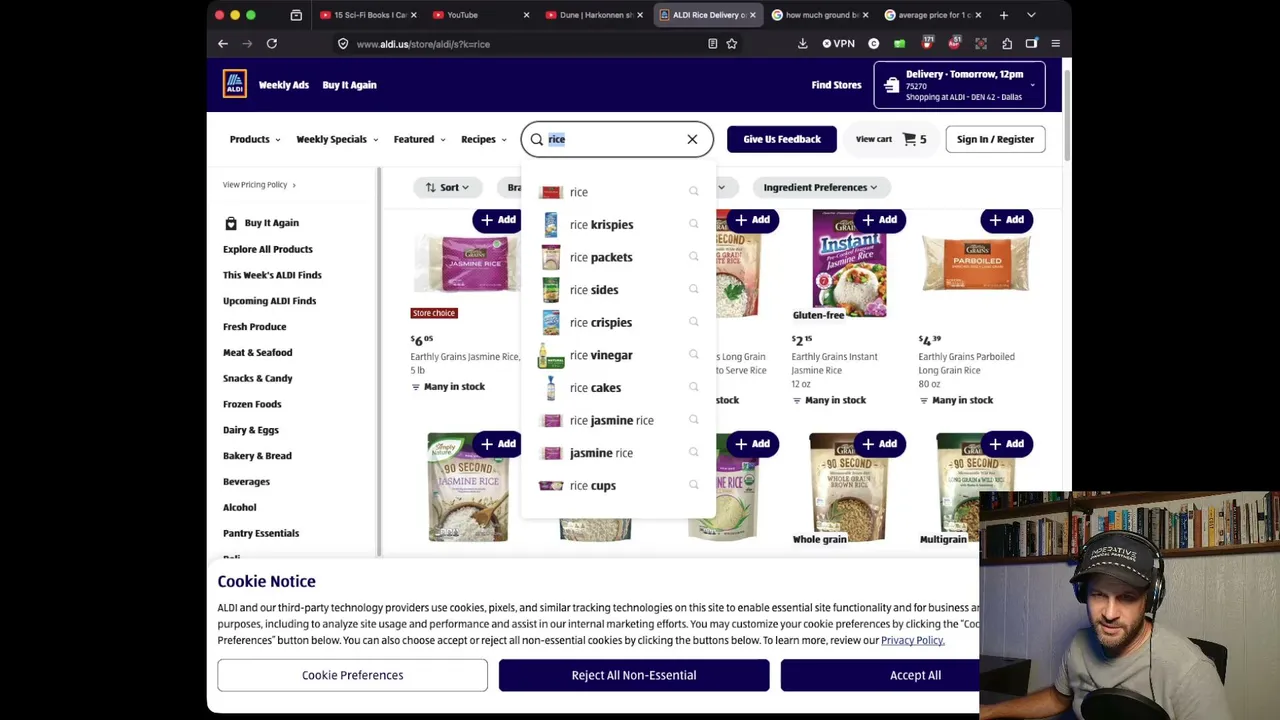The height and width of the screenshot is (720, 1280).
Task: Open the Weekly Ads link
Action: point(284,85)
